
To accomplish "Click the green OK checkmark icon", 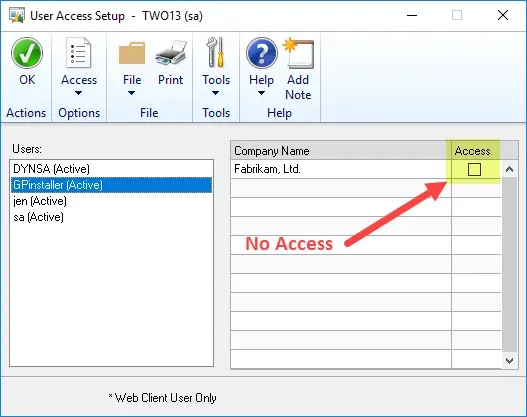I will click(27, 53).
